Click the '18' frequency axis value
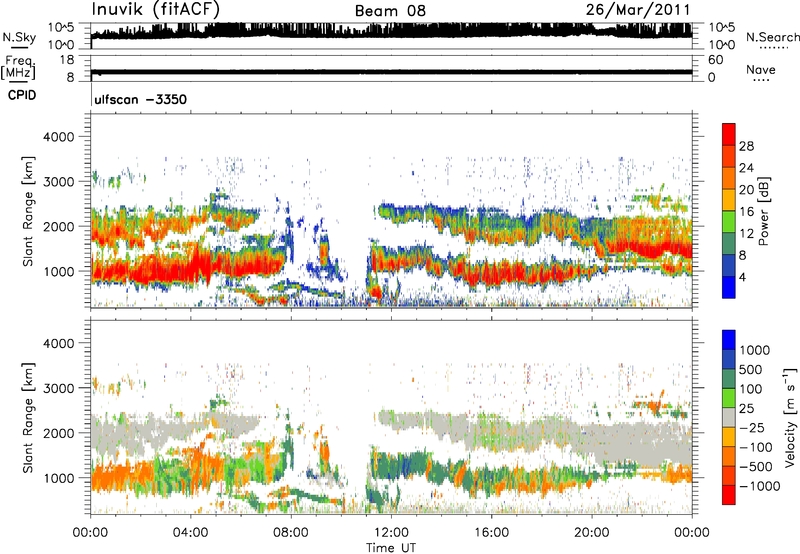The width and height of the screenshot is (800, 554). 66,60
